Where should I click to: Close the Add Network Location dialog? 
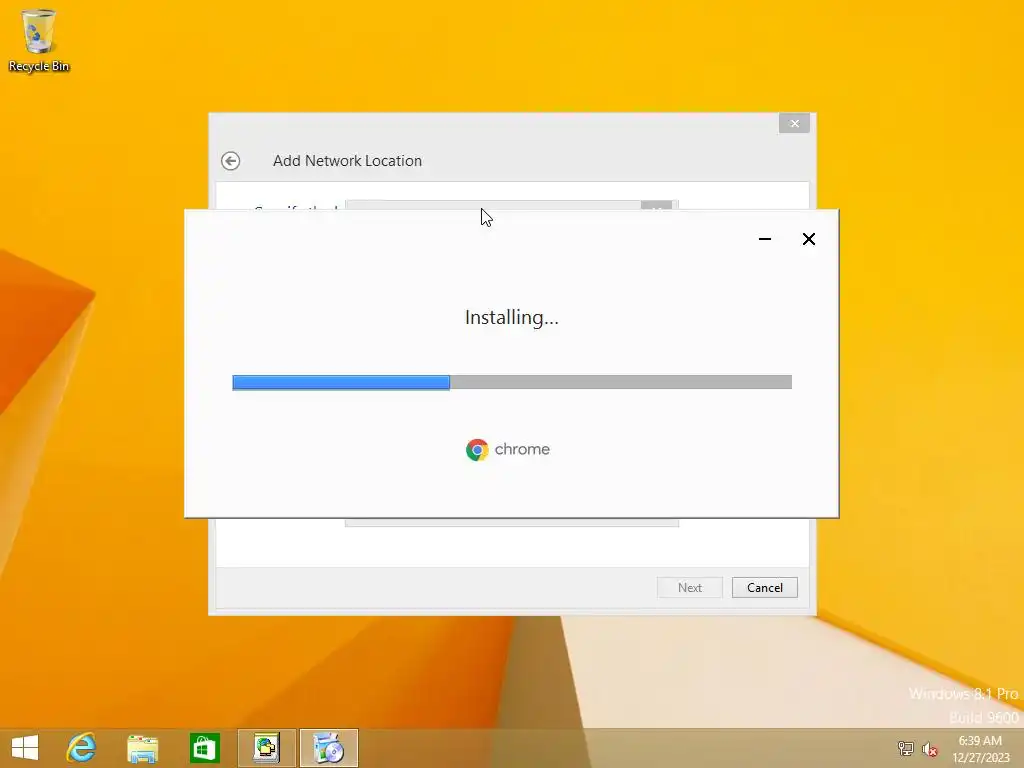pyautogui.click(x=794, y=123)
